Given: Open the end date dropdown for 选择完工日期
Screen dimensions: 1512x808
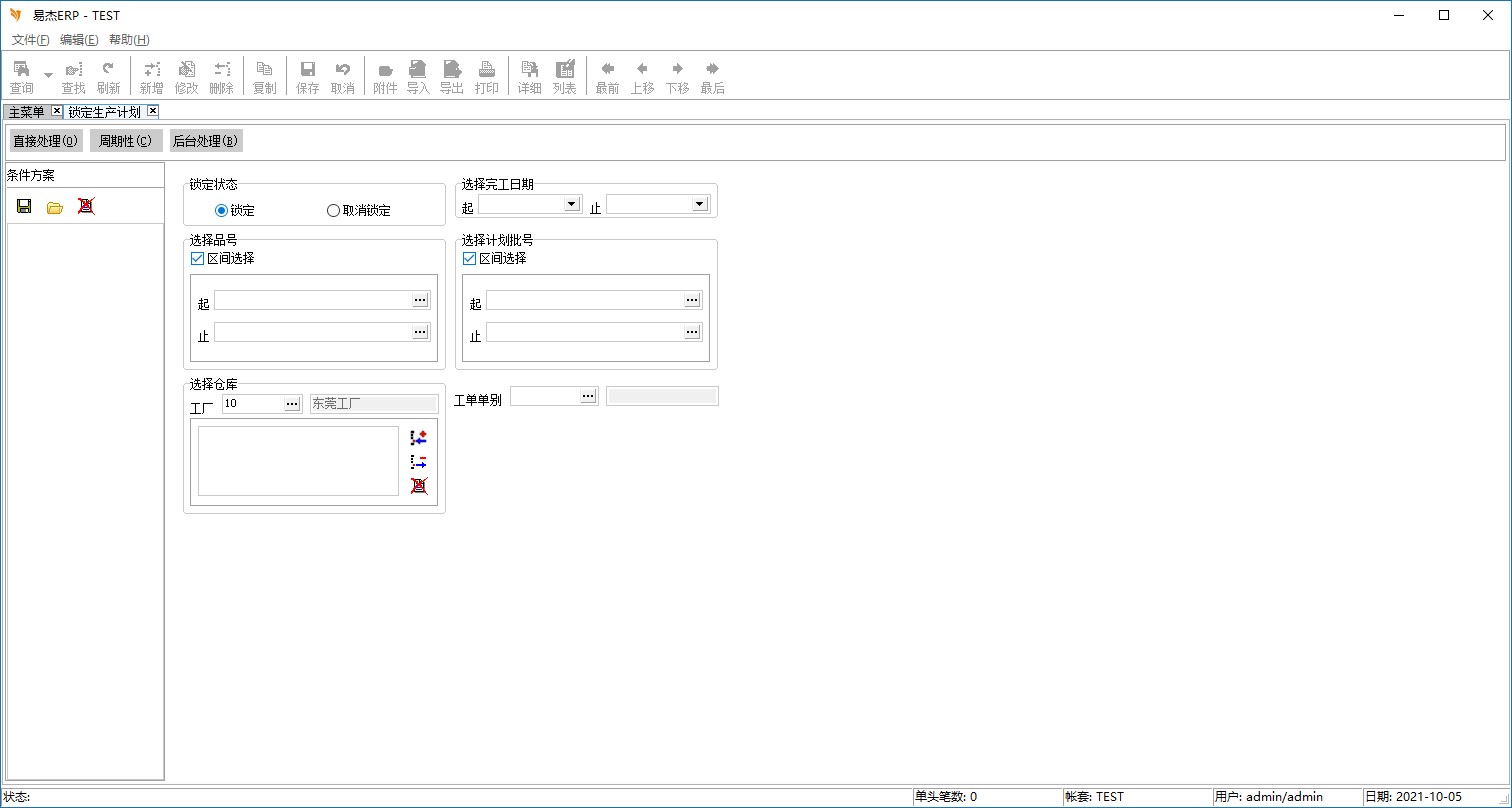Looking at the screenshot, I should tap(699, 204).
